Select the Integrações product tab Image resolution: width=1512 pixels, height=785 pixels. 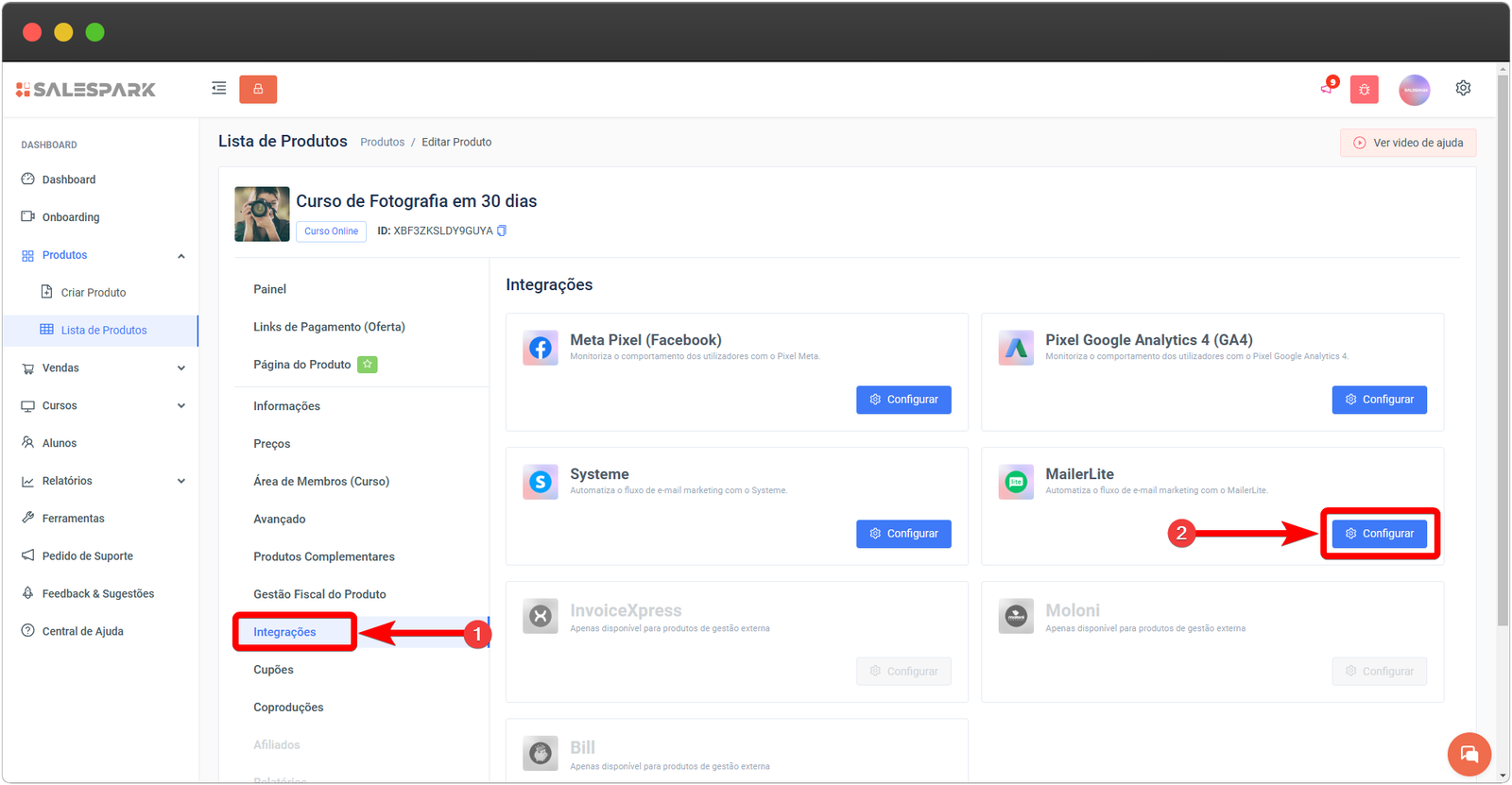(284, 632)
